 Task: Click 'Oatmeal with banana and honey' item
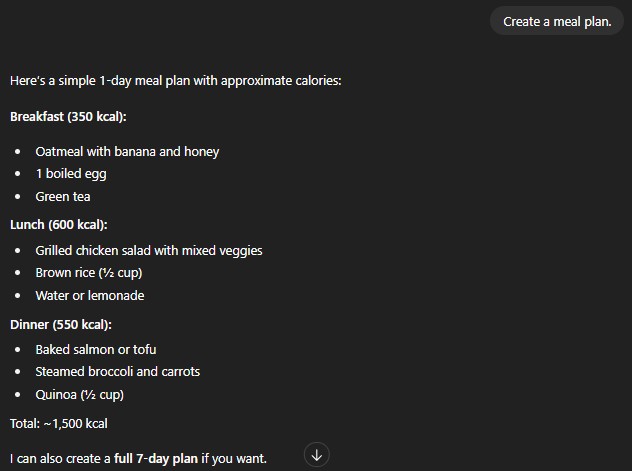coord(127,152)
